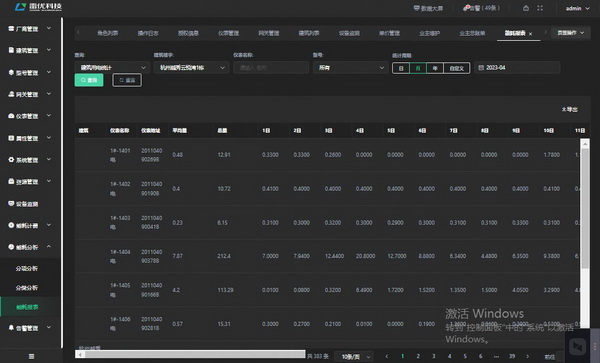Close the active 能耗报表 tab with x
This screenshot has width=600, height=363.
530,34
